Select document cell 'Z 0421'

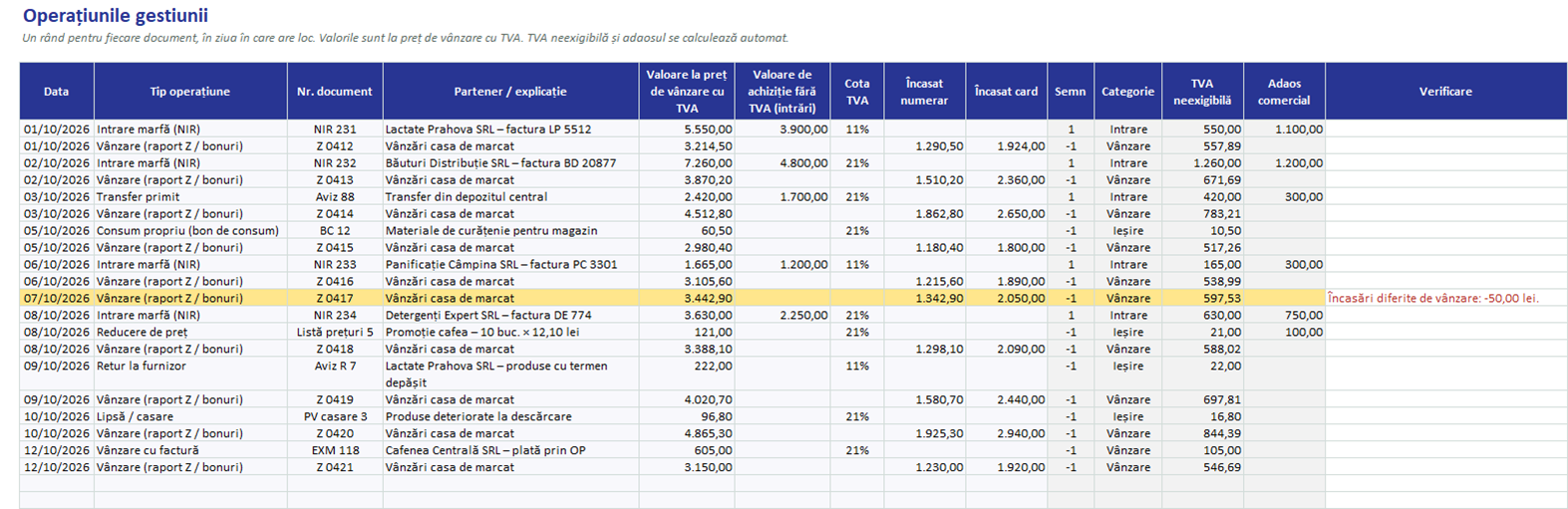(335, 468)
